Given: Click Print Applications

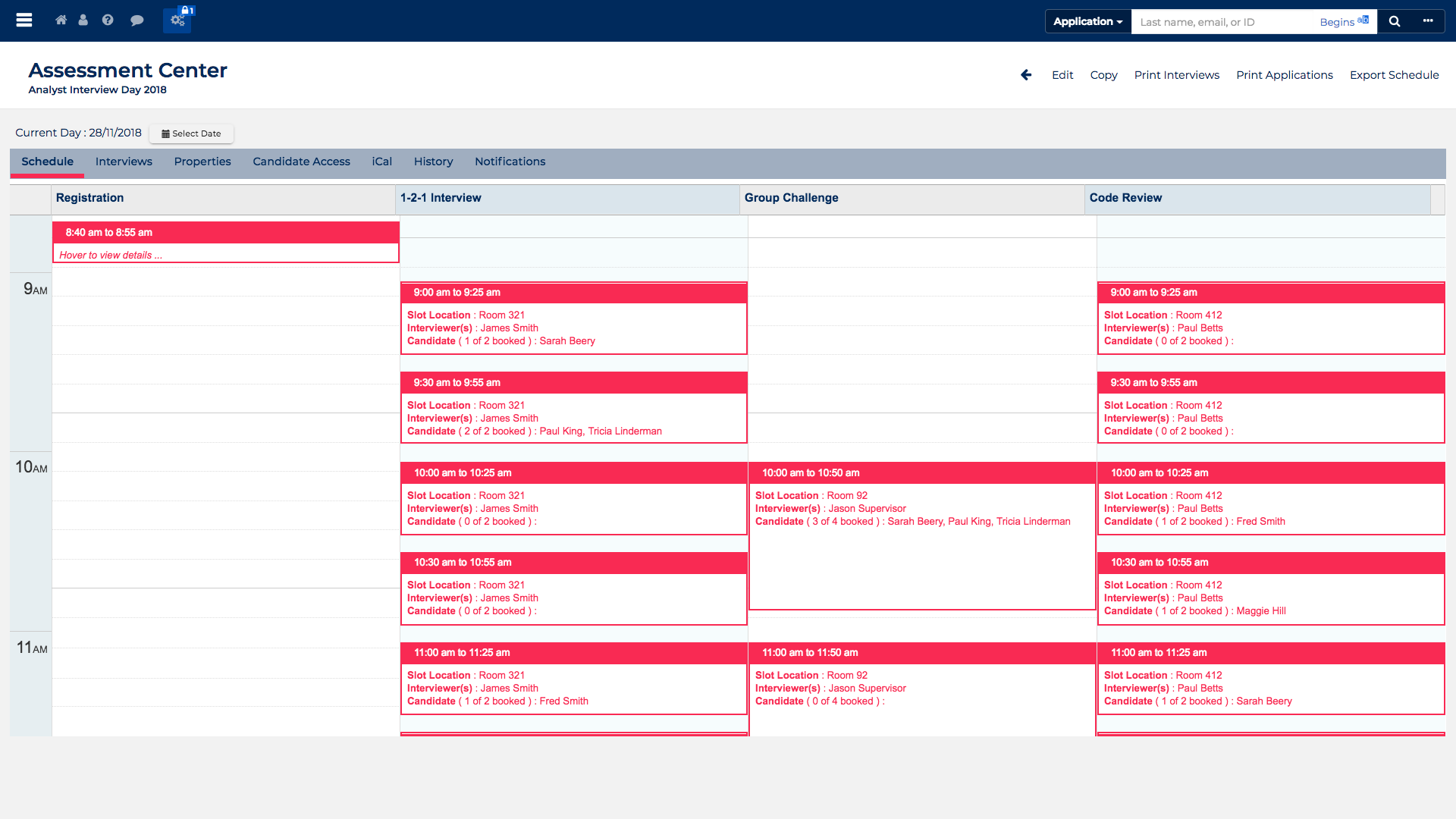Looking at the screenshot, I should click(x=1285, y=75).
